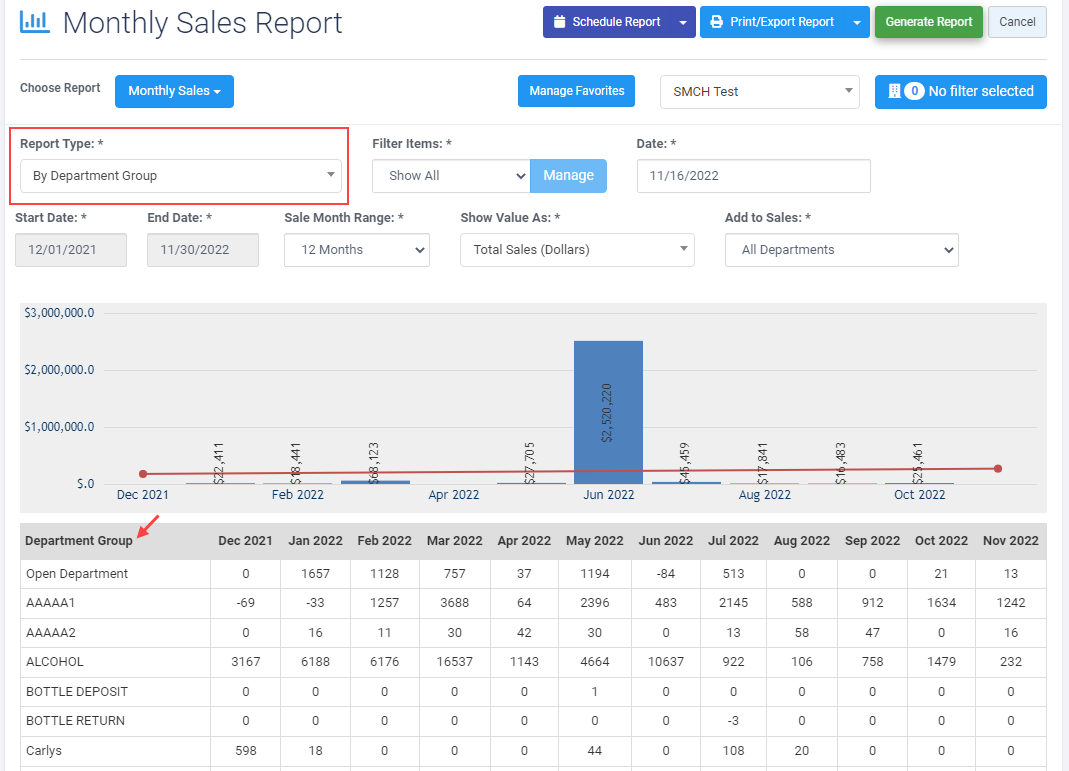The width and height of the screenshot is (1069, 771).
Task: Select the Jun 2022 chart bar
Action: (x=608, y=412)
